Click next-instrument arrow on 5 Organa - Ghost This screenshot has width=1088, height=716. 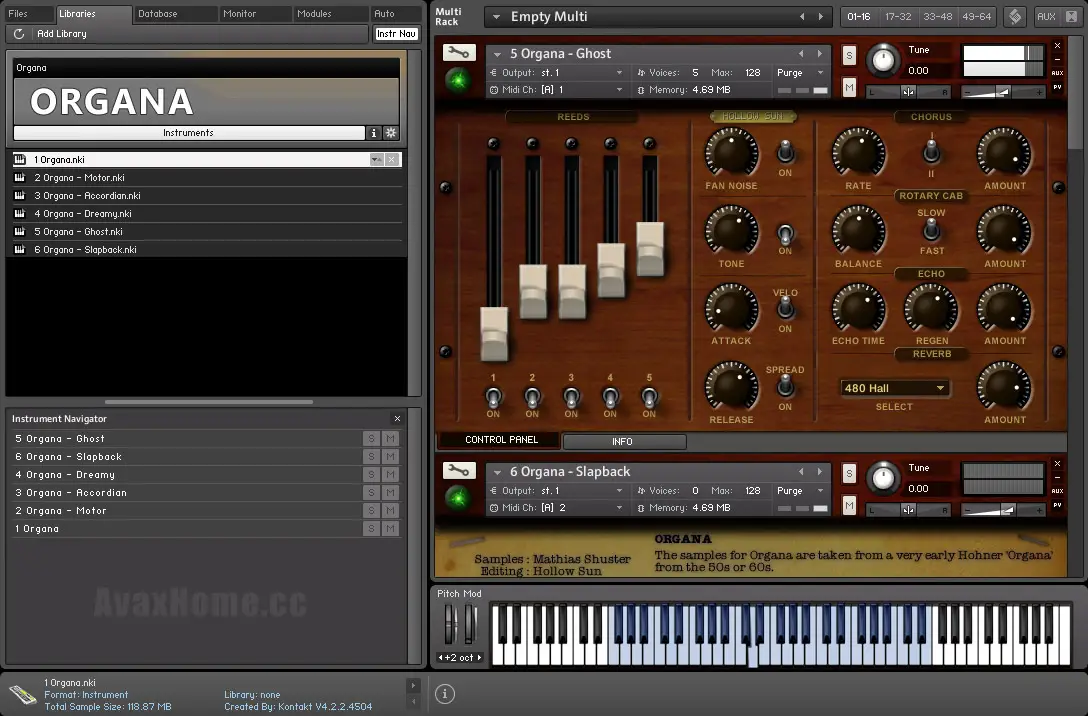point(819,53)
